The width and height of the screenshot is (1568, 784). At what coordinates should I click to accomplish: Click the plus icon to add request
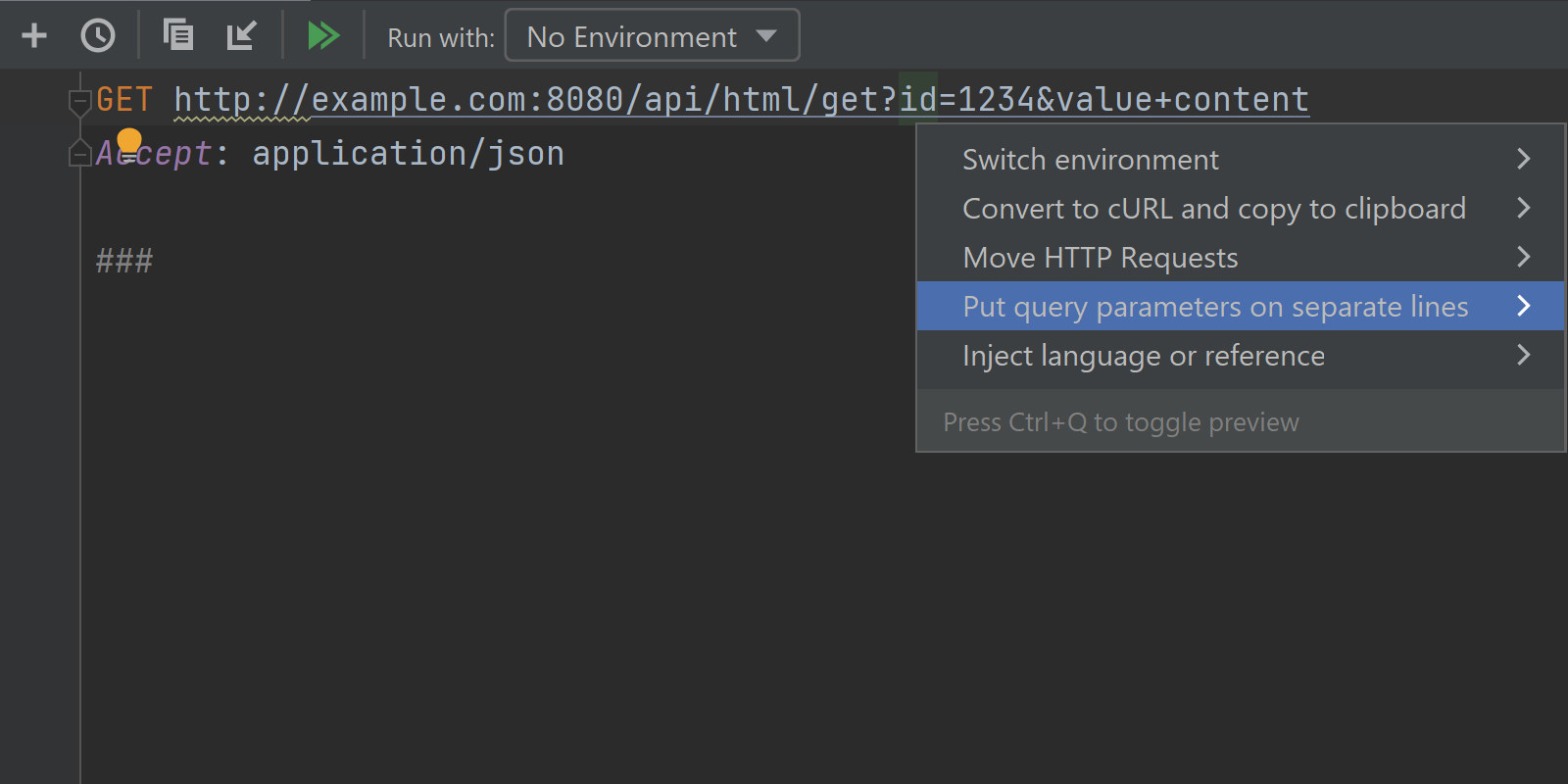pyautogui.click(x=34, y=36)
